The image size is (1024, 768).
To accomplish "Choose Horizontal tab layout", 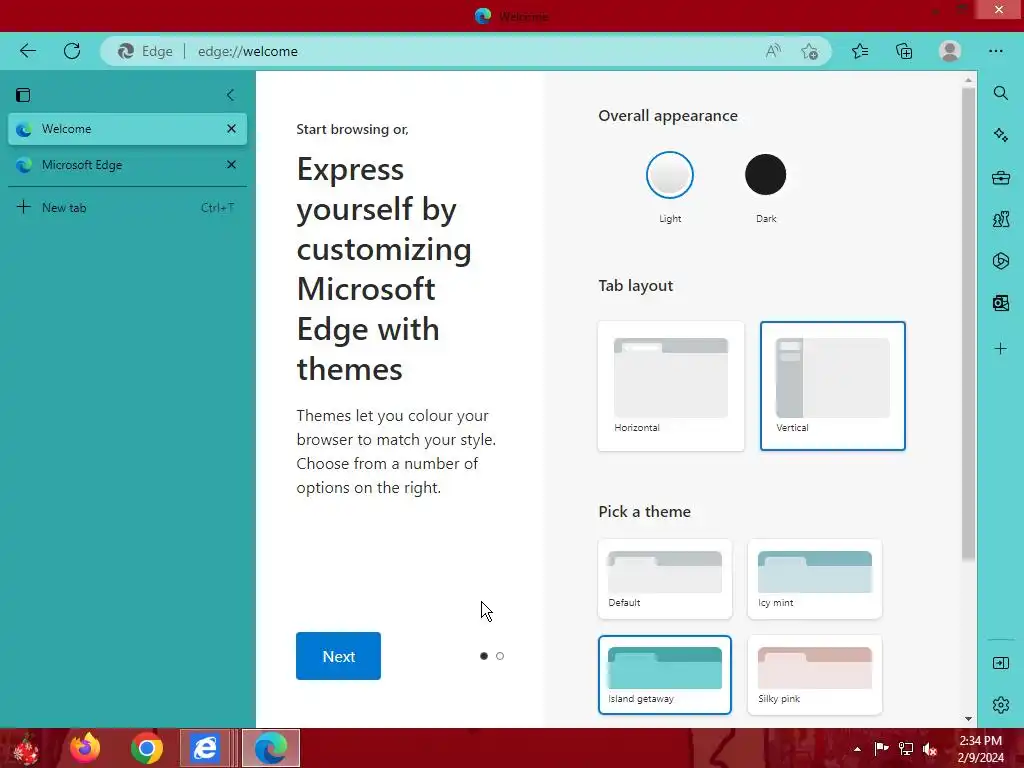I will pos(671,386).
